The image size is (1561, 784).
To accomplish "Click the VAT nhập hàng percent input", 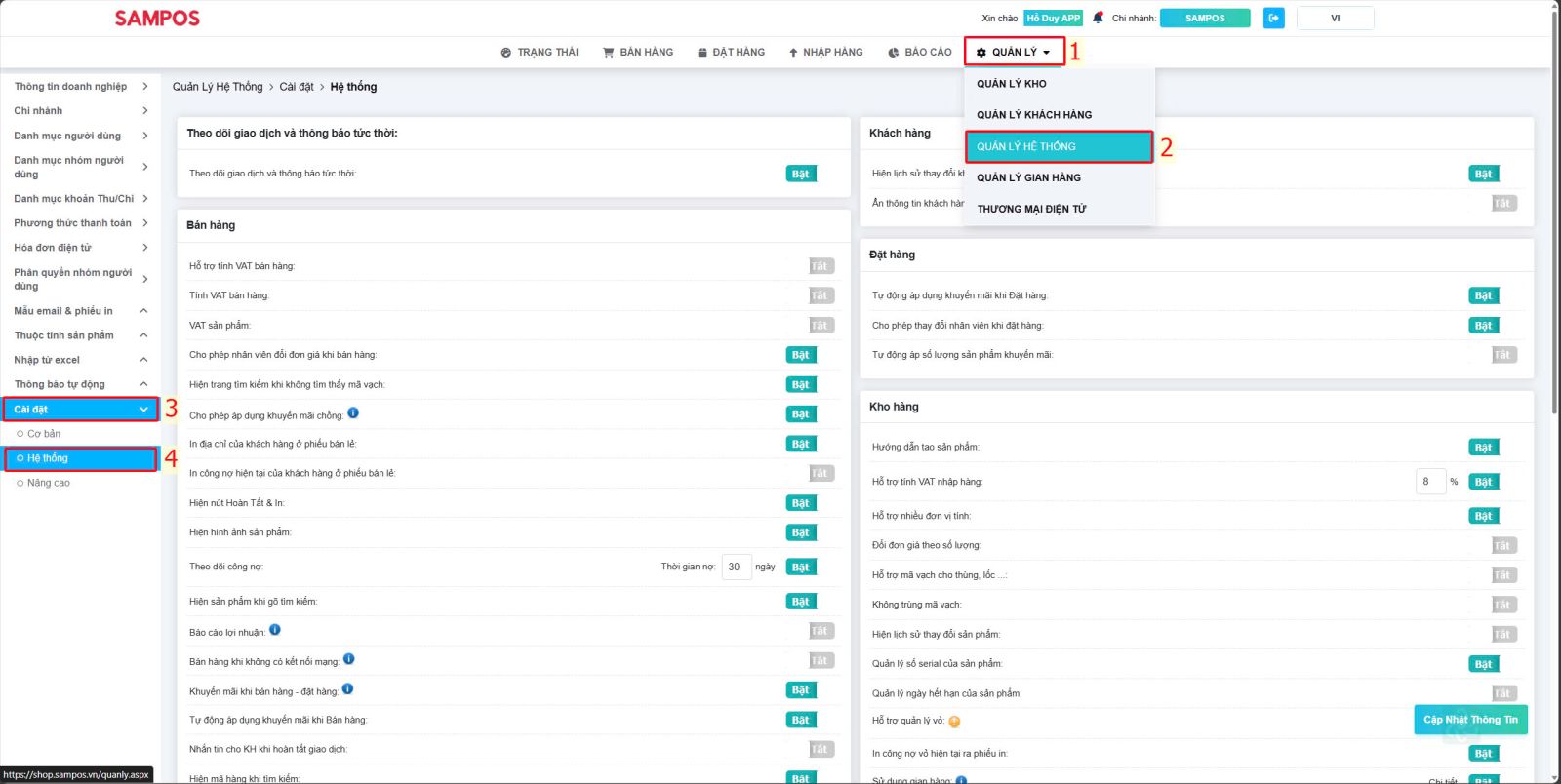I will point(1430,482).
